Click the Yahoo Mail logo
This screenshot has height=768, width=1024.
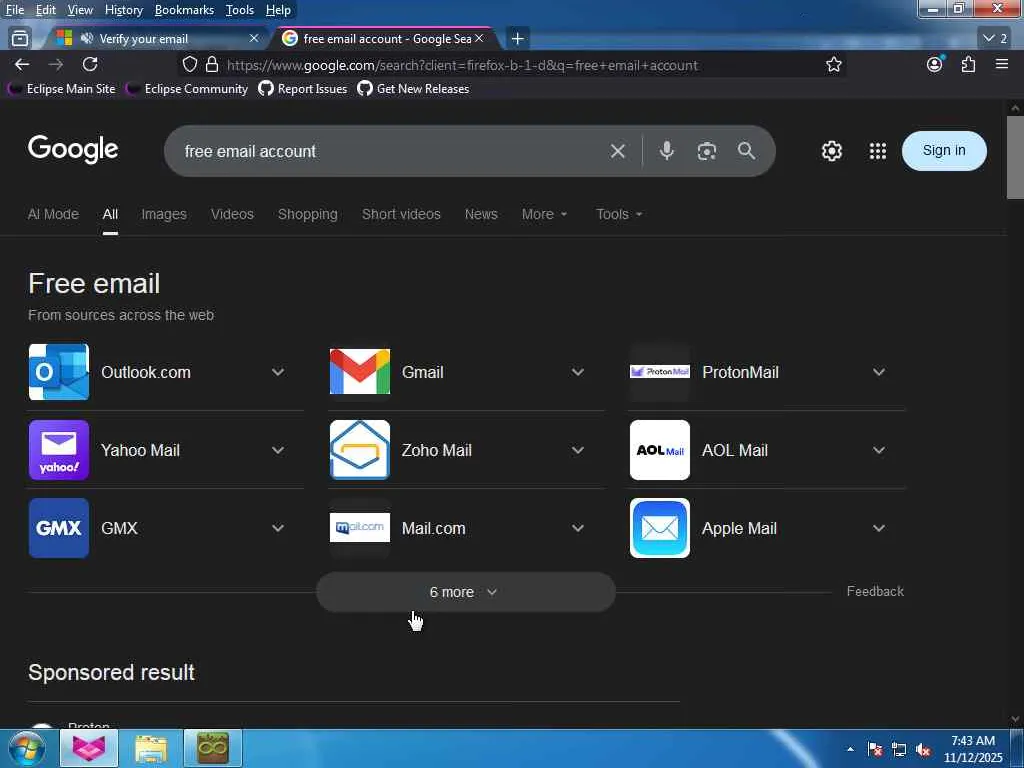pyautogui.click(x=59, y=450)
